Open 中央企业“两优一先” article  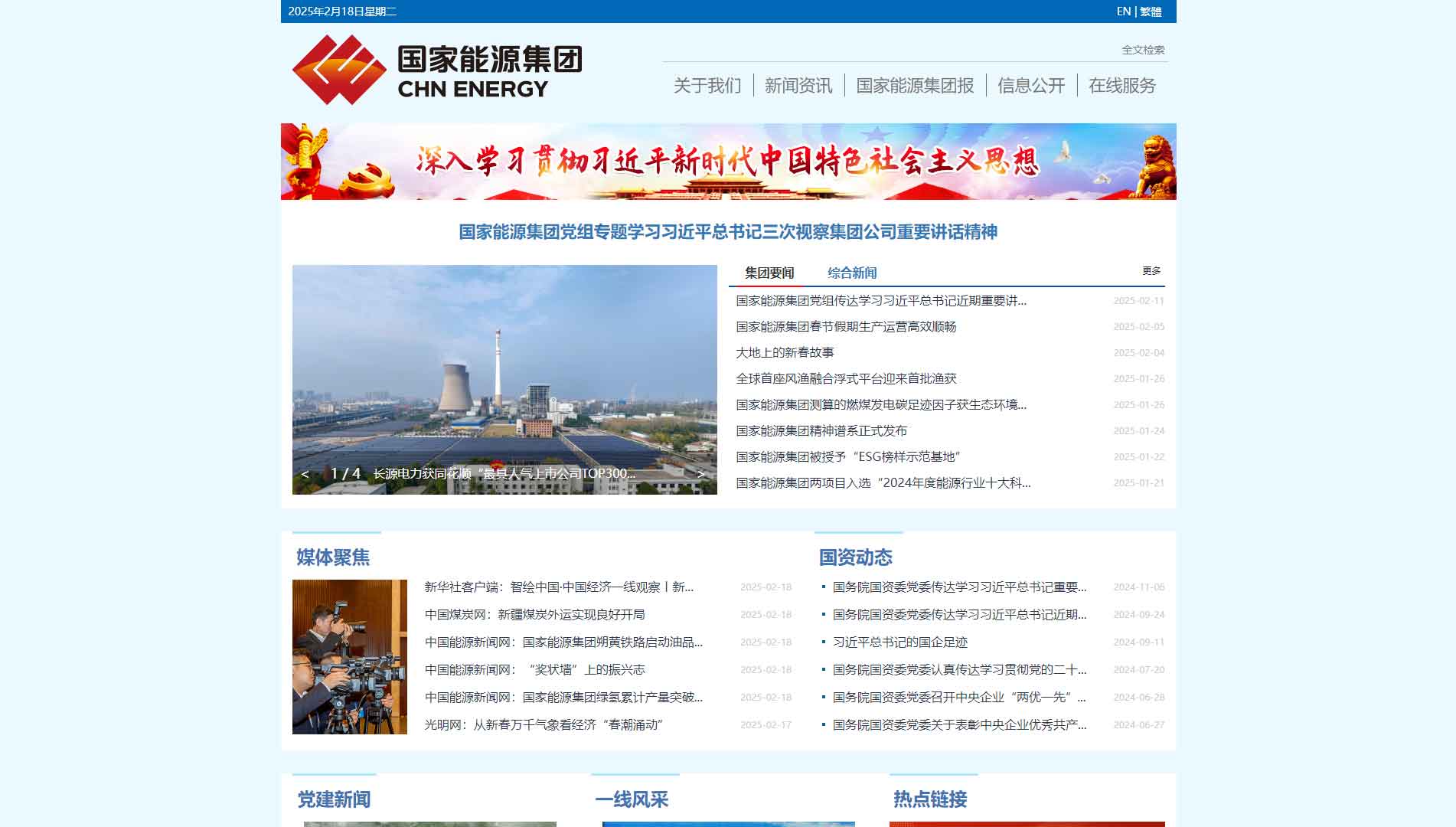click(x=960, y=698)
